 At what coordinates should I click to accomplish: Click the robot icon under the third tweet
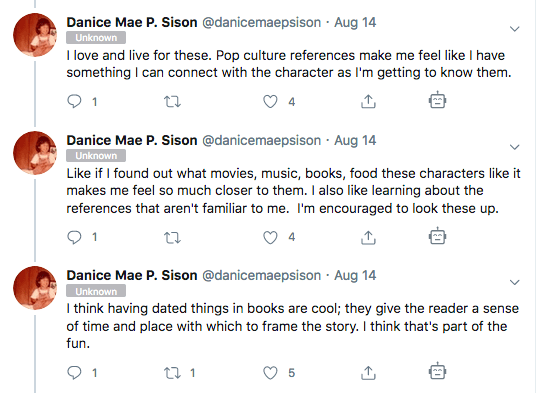438,371
